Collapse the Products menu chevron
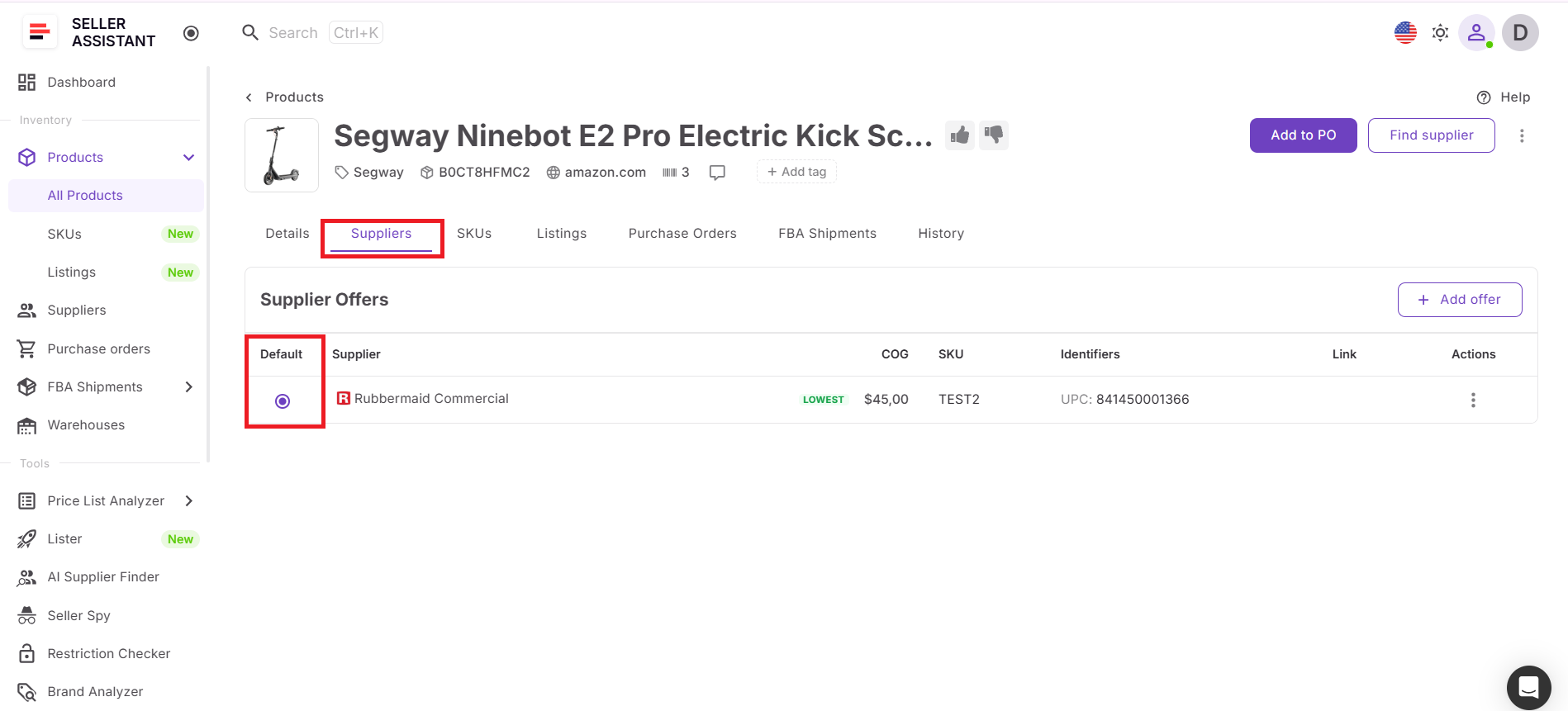This screenshot has width=1568, height=711. [189, 158]
